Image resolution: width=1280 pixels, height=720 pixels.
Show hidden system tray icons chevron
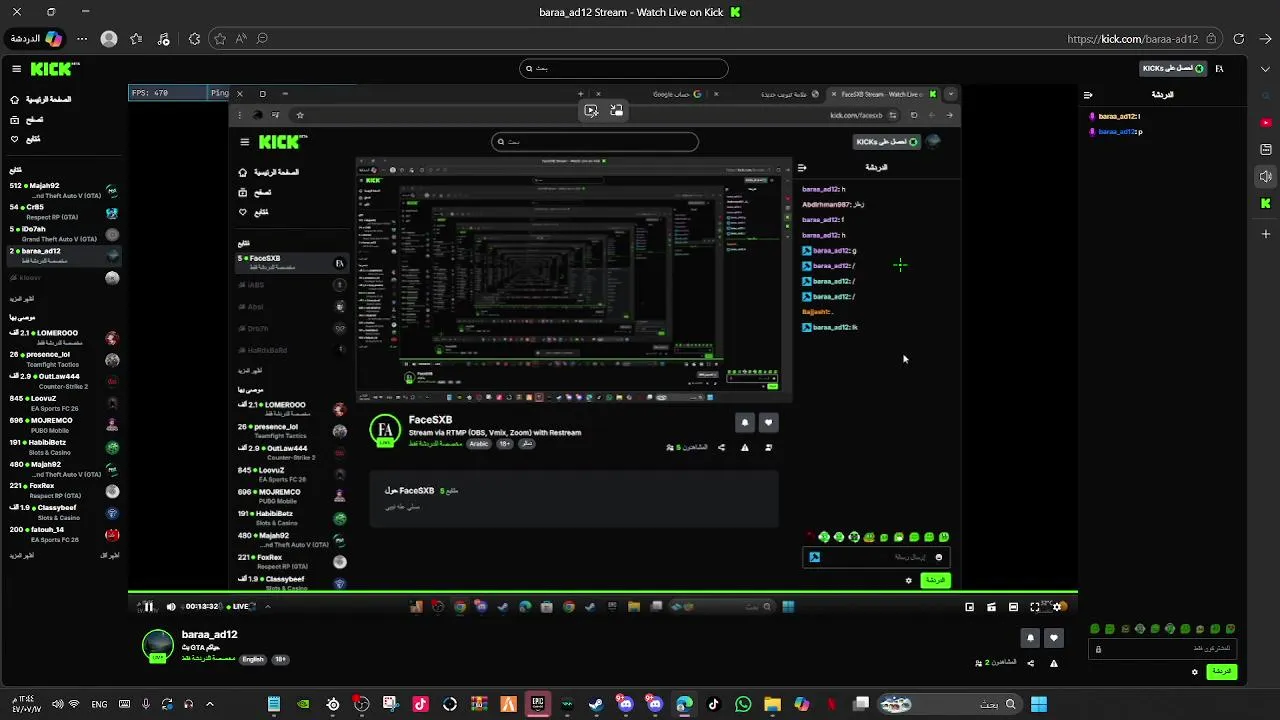pos(210,704)
